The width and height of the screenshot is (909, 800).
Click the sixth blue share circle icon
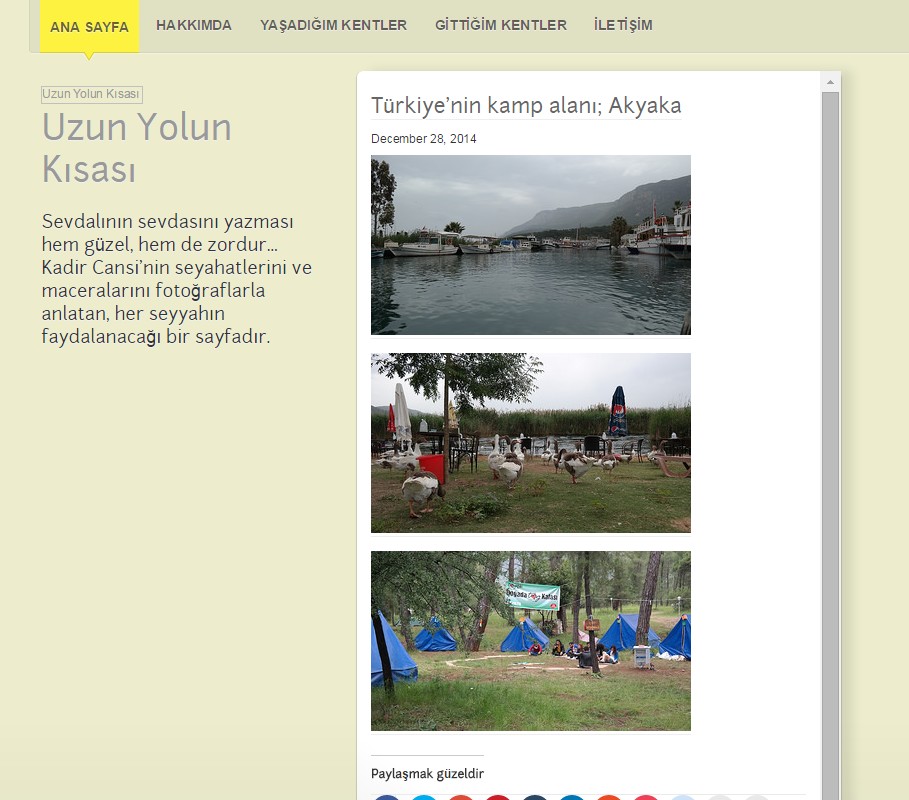click(572, 797)
